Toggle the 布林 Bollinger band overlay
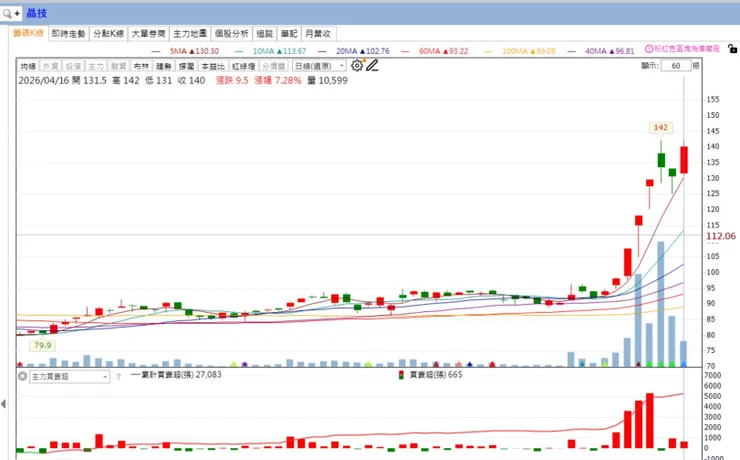740x460 pixels. (x=141, y=66)
